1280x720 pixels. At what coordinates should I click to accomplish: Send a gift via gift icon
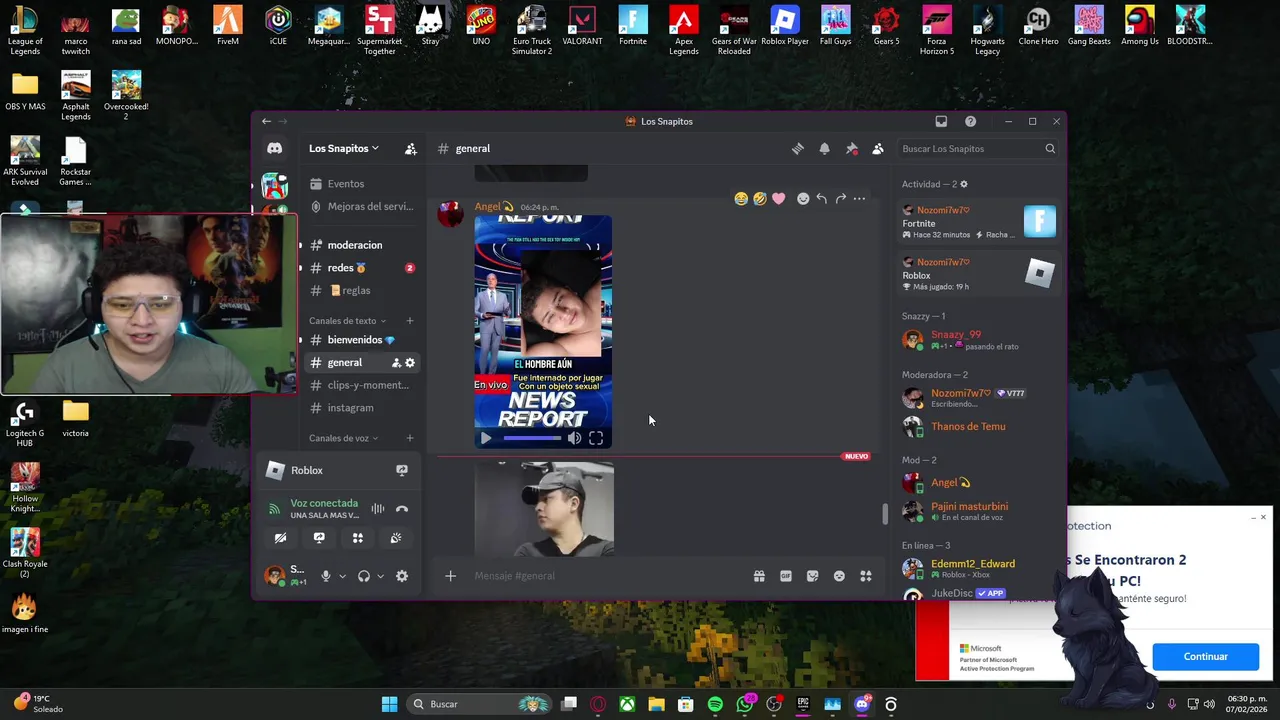pyautogui.click(x=759, y=576)
